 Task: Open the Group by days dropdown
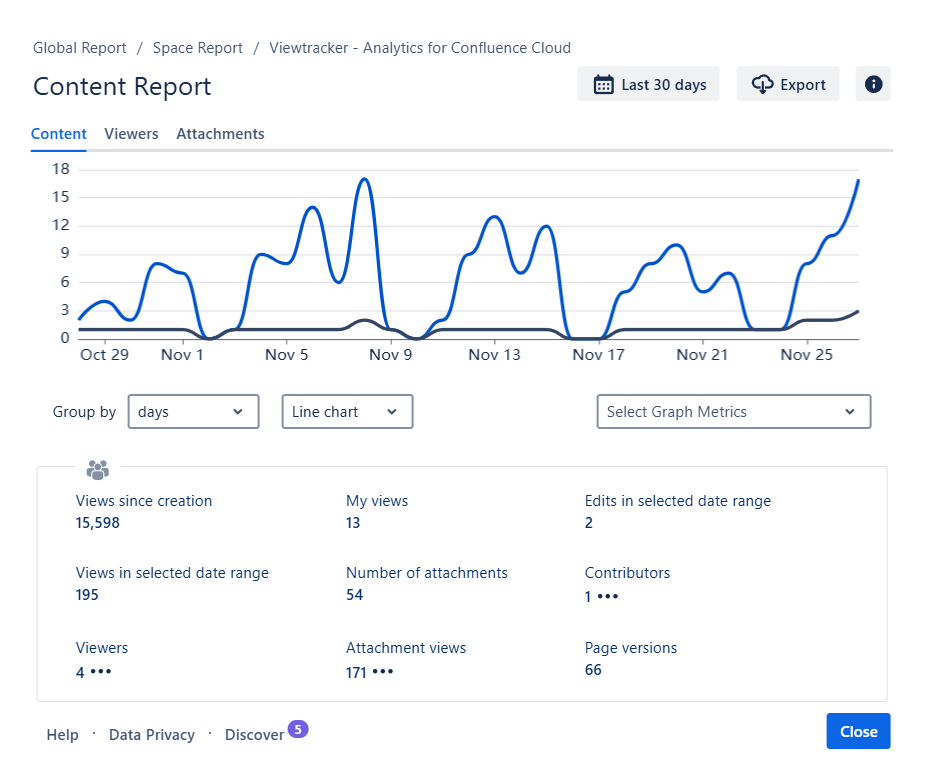coord(193,412)
